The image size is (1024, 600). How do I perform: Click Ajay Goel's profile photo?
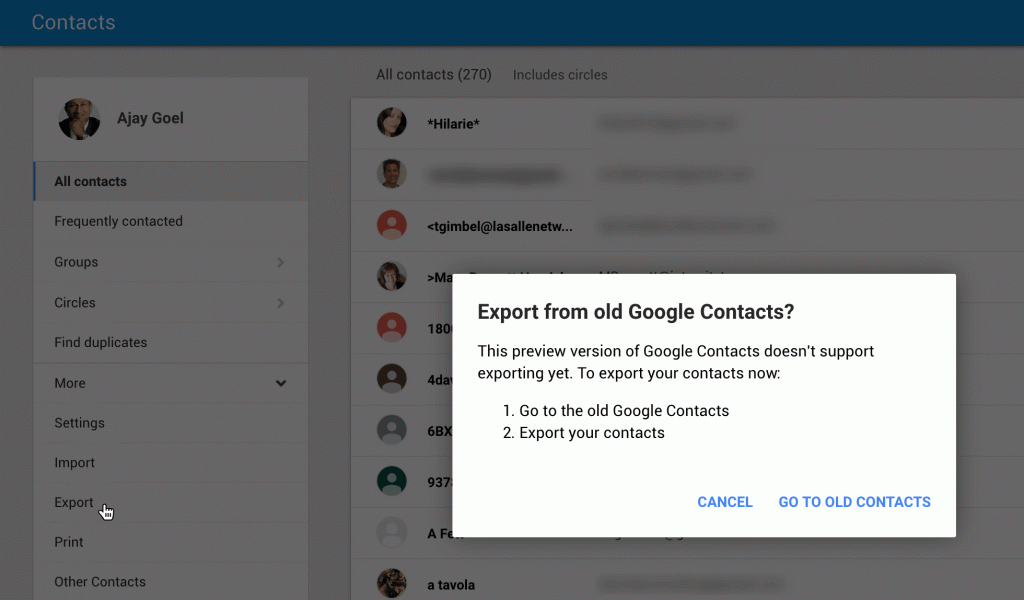pos(79,119)
